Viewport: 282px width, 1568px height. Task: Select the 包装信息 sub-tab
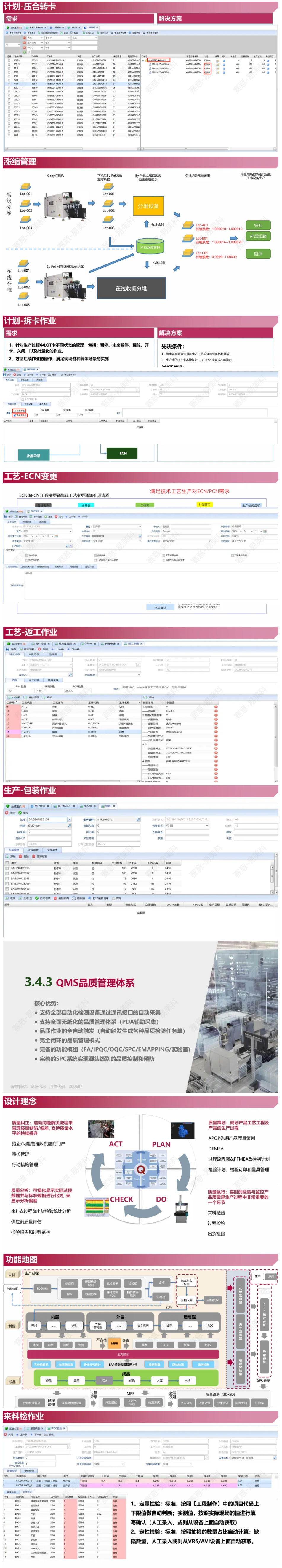[14, 850]
